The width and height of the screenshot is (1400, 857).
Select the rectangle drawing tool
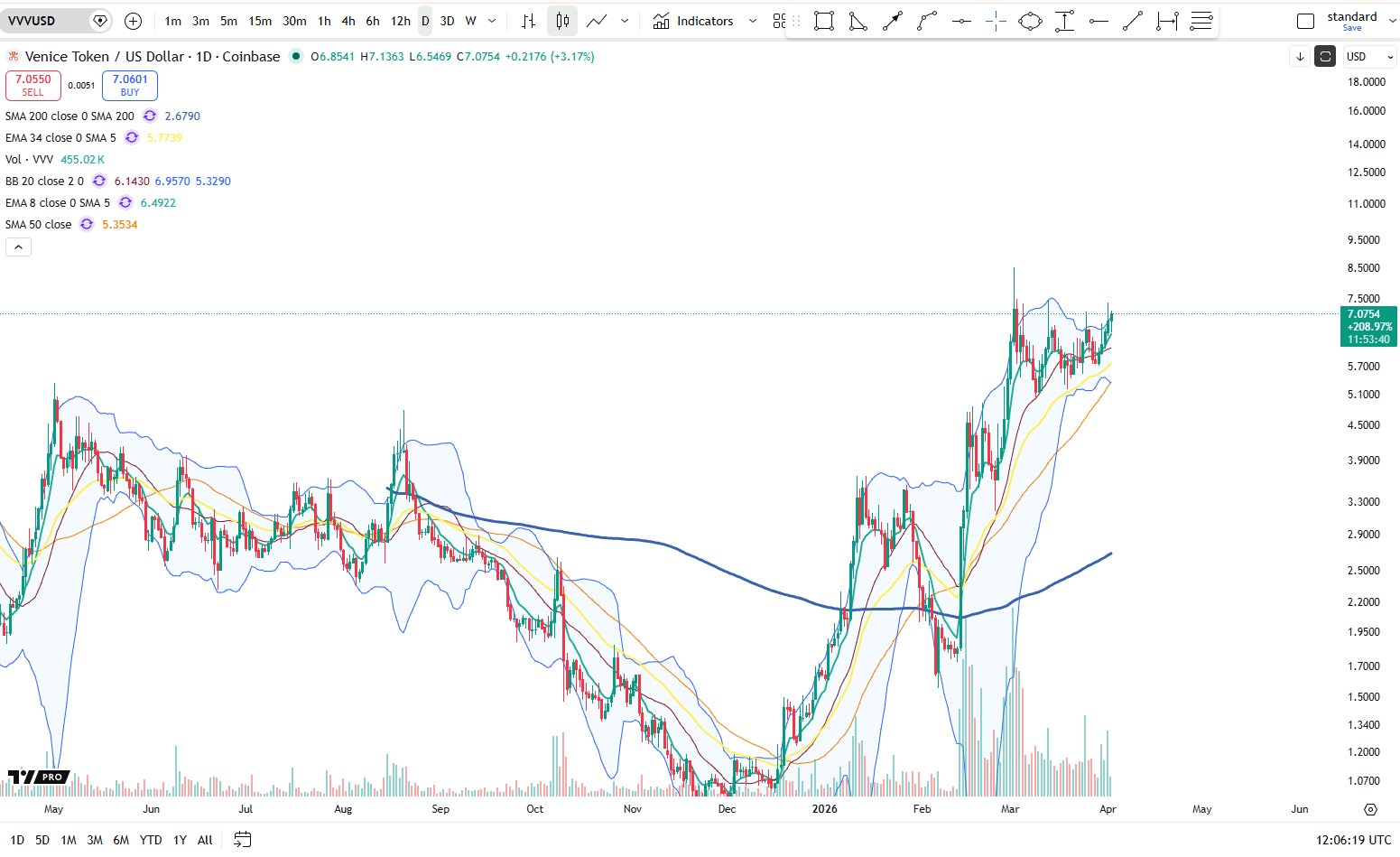823,21
